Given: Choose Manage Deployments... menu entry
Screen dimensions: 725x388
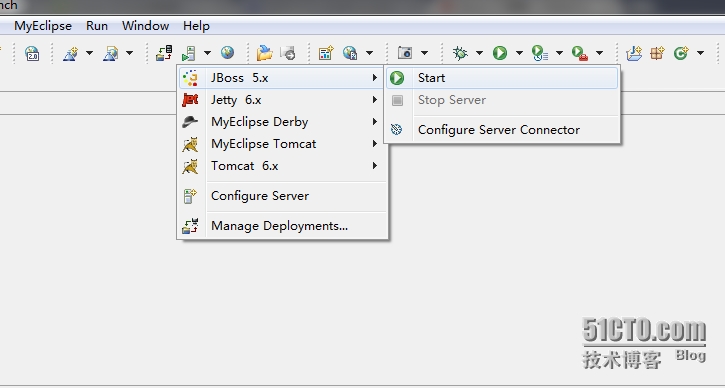Looking at the screenshot, I should point(282,226).
